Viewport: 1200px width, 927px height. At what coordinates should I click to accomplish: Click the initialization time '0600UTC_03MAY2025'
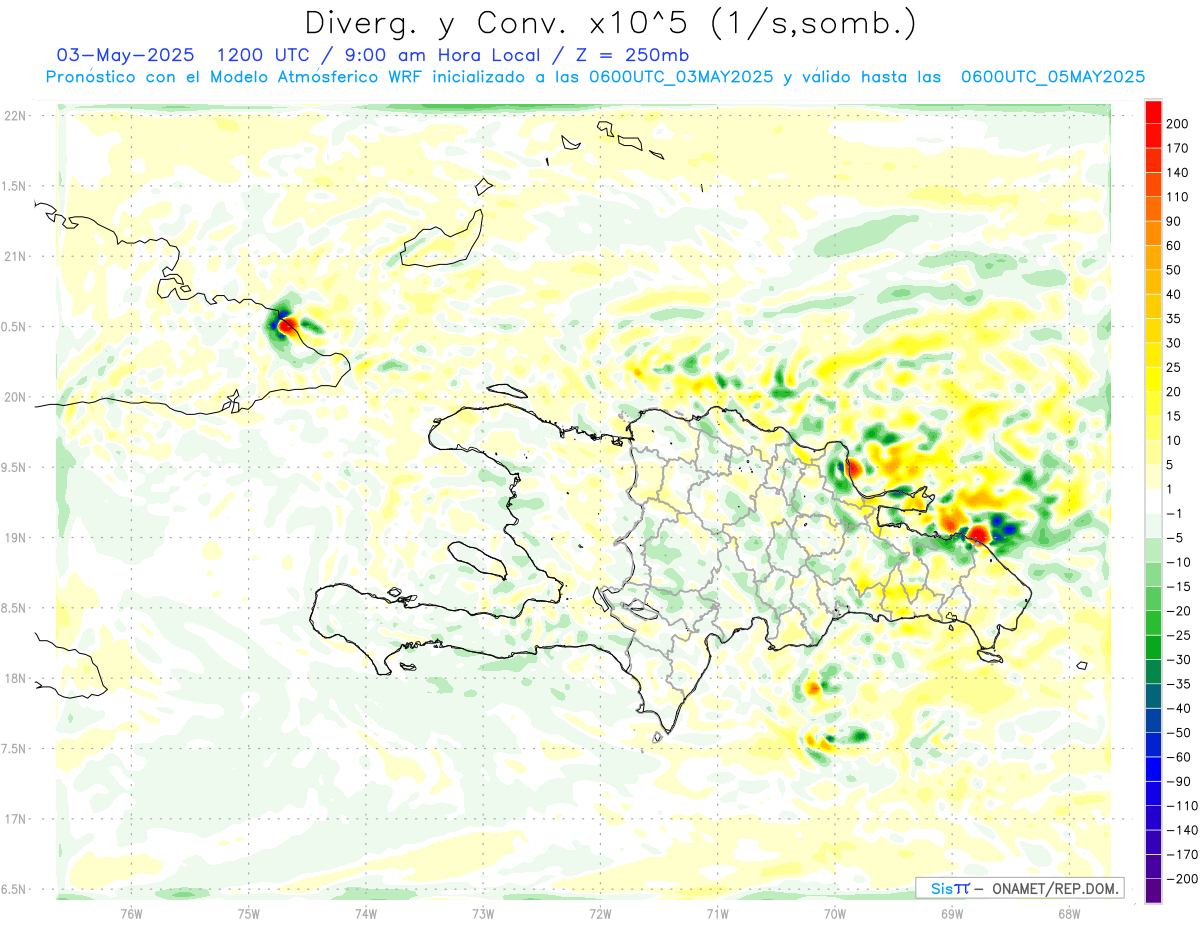(681, 77)
